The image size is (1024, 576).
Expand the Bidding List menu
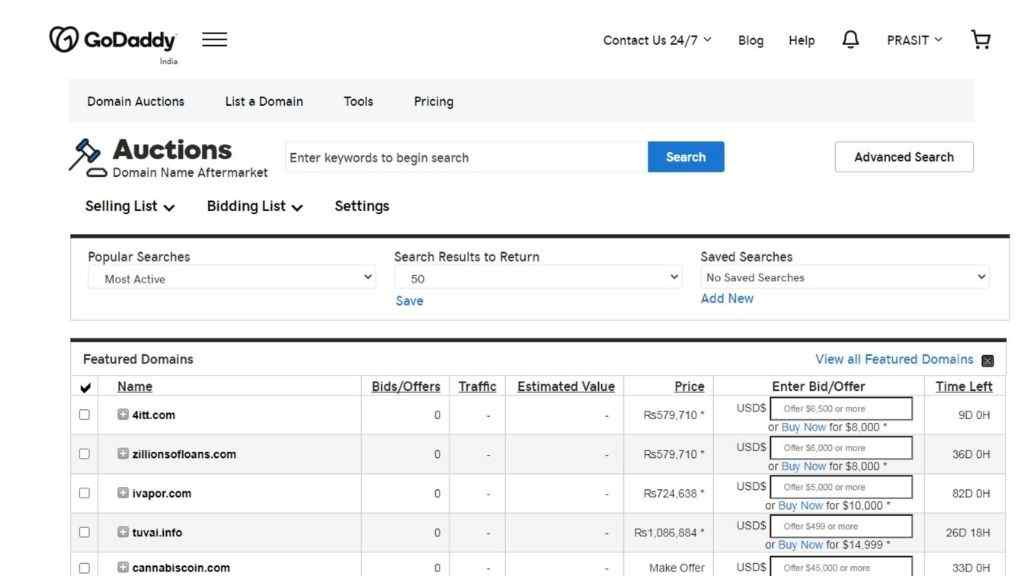pos(255,206)
